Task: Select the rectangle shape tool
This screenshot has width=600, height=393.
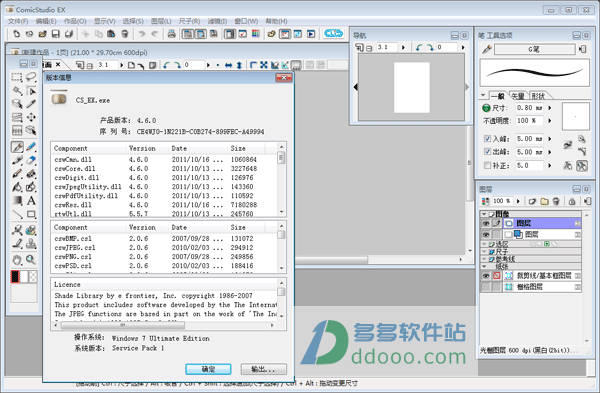Action: [x=31, y=214]
